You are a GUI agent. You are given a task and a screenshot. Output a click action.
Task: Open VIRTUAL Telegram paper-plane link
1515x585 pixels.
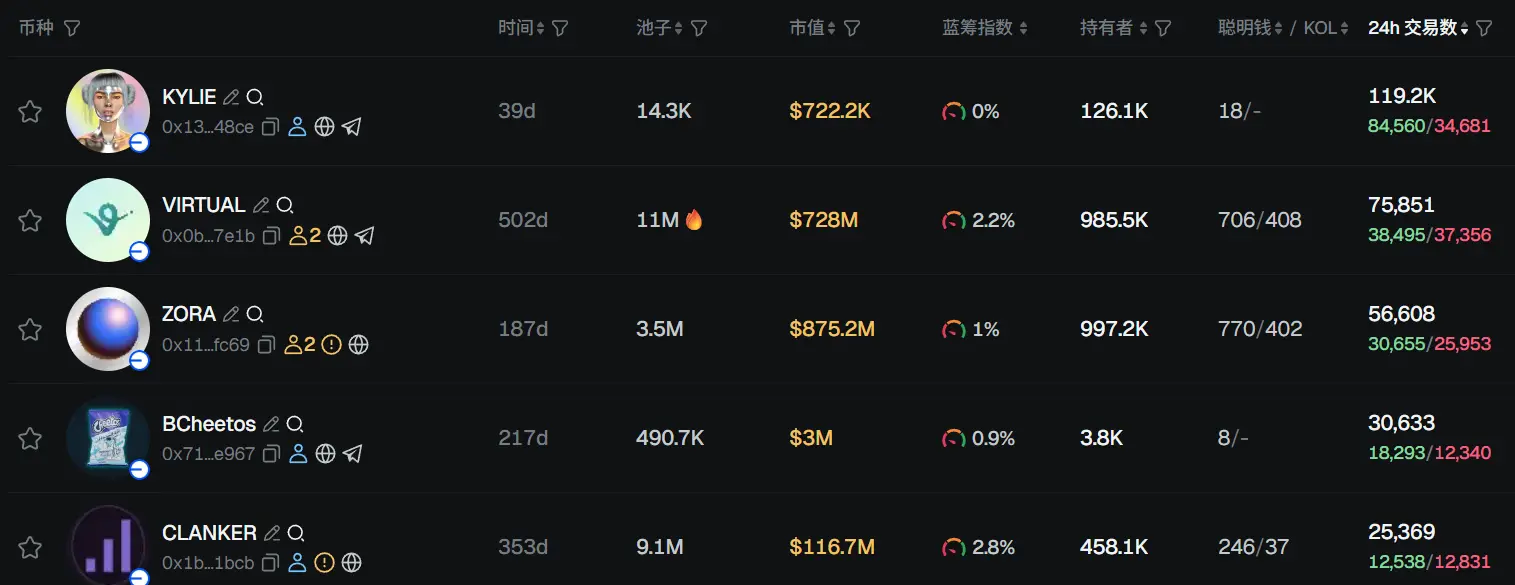[364, 236]
